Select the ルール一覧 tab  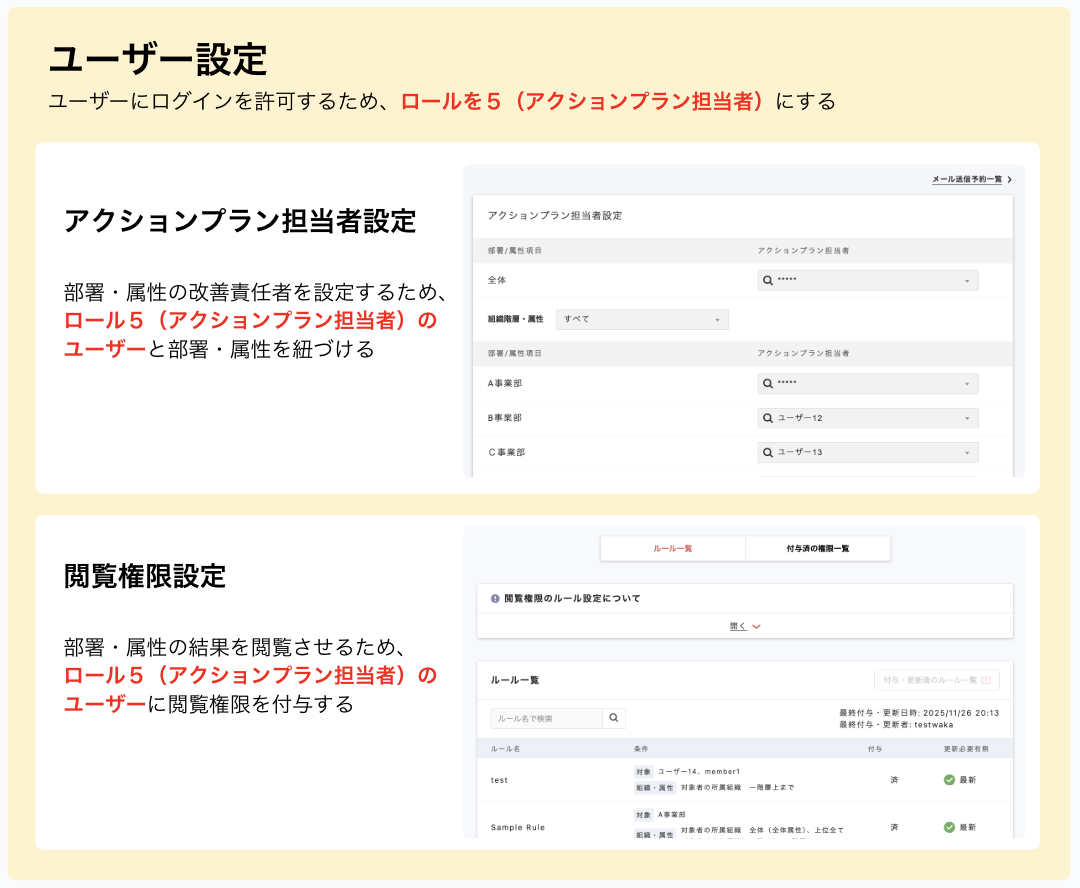coord(673,548)
